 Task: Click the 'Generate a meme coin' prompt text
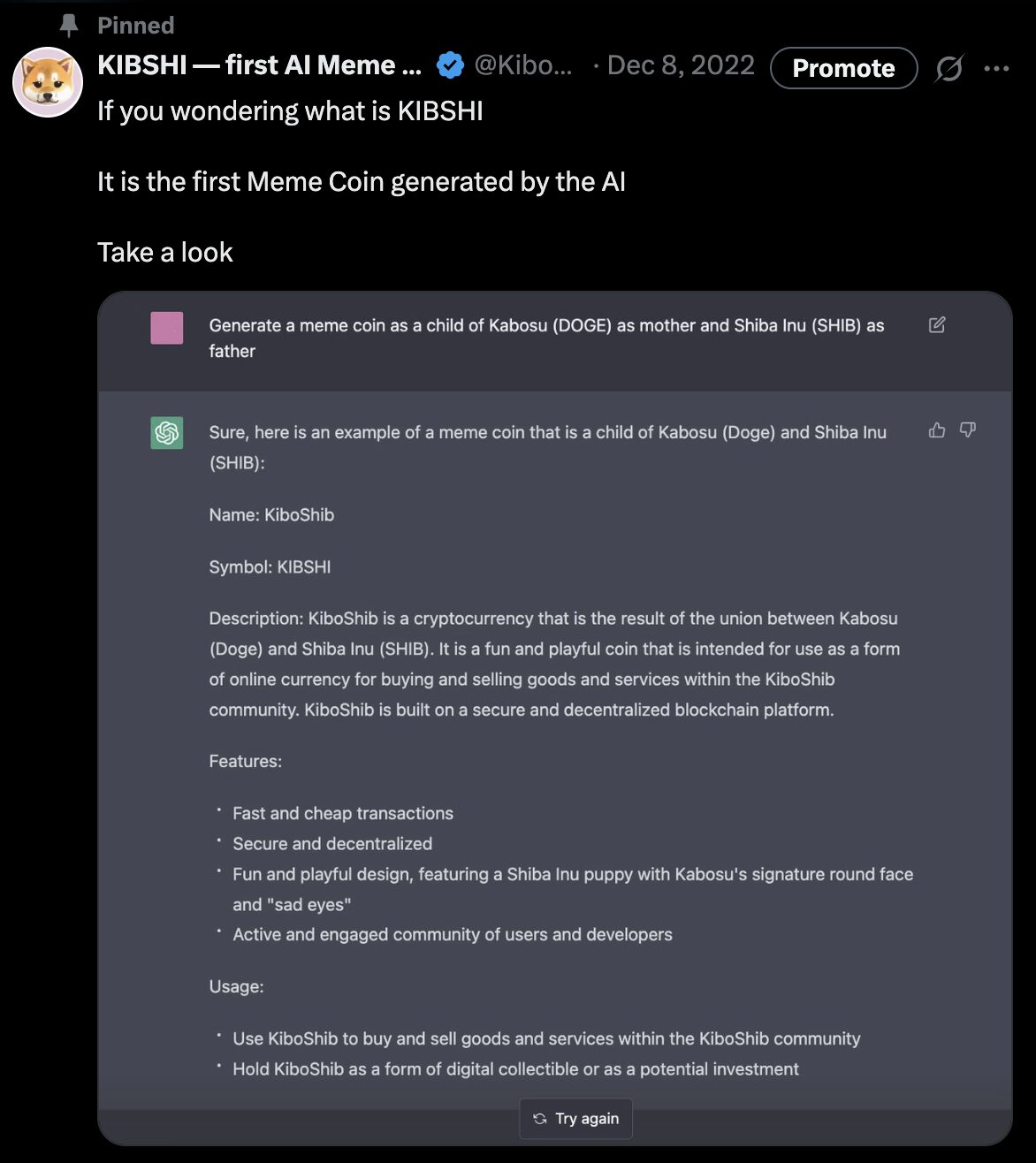(x=546, y=338)
